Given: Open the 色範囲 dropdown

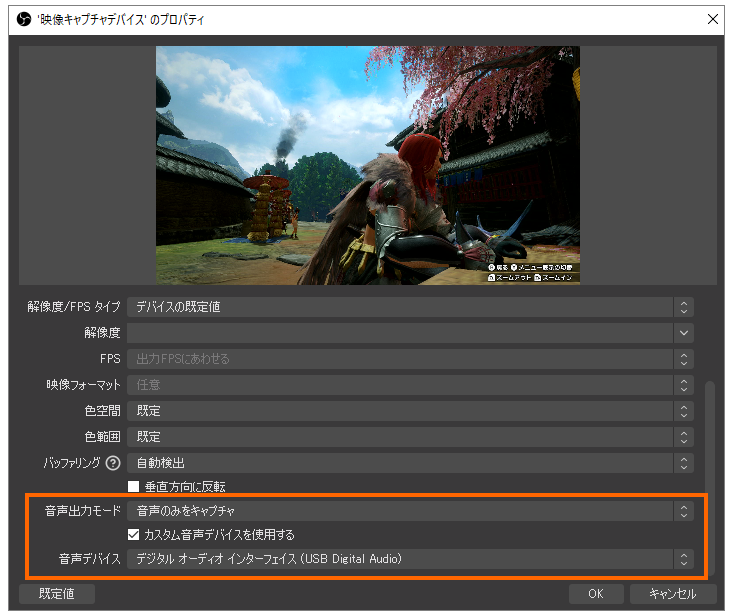Looking at the screenshot, I should 410,437.
